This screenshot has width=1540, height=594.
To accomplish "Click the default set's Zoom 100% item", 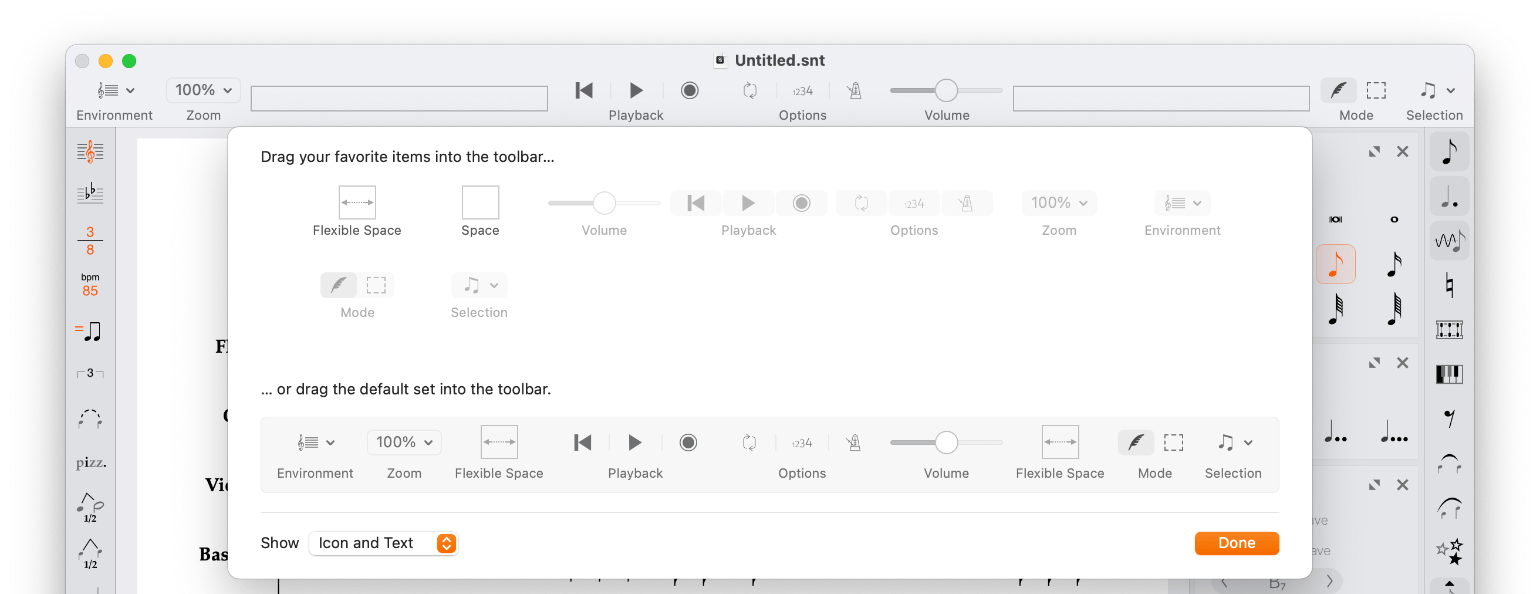I will point(404,442).
